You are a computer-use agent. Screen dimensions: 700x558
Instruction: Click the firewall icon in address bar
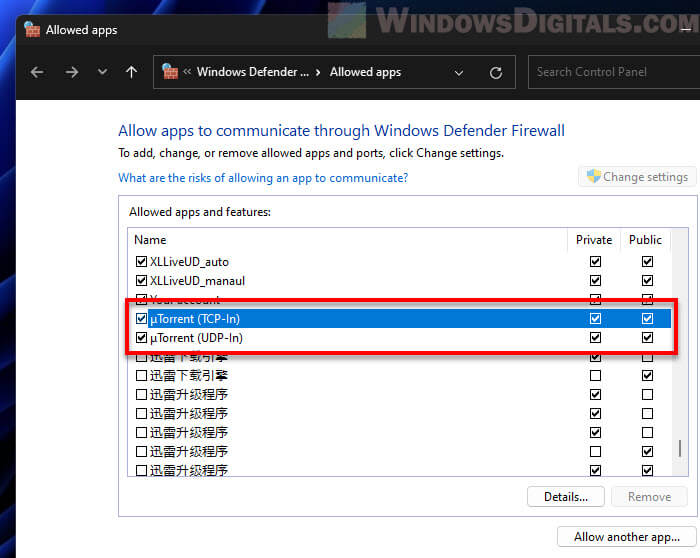[x=170, y=71]
